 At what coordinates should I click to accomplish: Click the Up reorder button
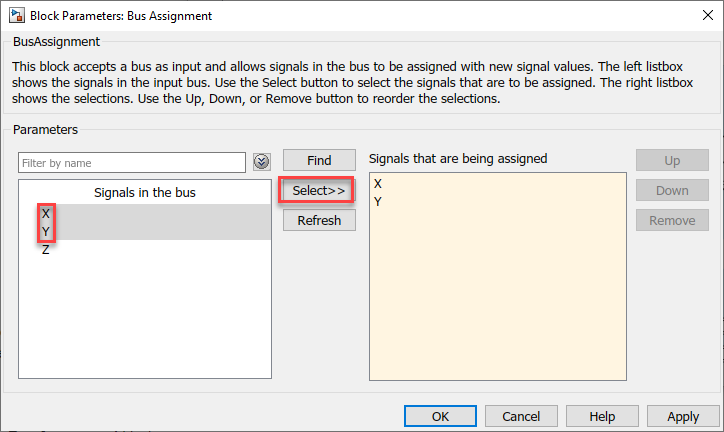pos(672,160)
